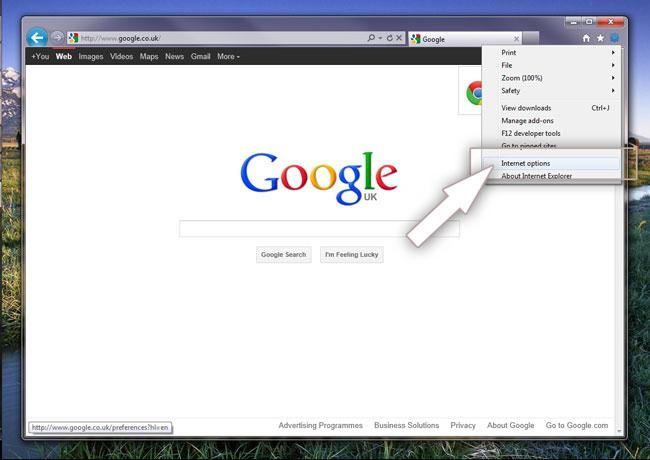
Task: Click the Forward navigation arrow button
Action: [57, 38]
